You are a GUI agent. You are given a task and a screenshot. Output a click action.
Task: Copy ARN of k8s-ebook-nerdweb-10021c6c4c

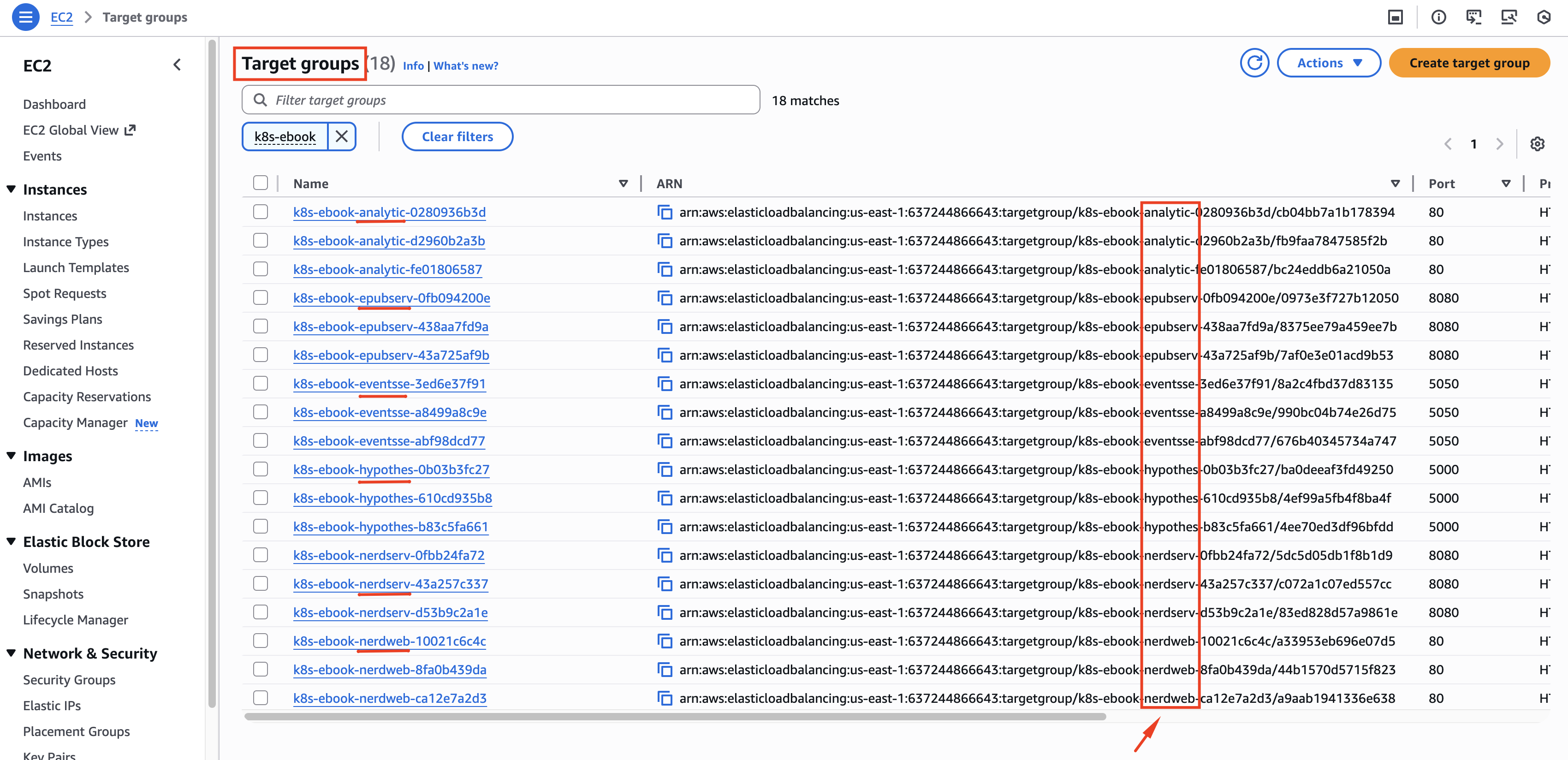(x=665, y=641)
